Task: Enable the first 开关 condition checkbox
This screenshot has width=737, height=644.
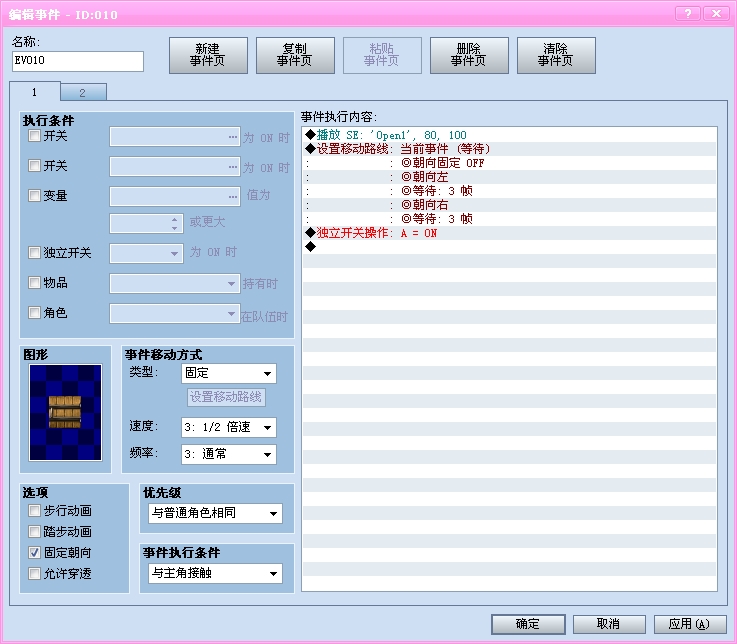Action: (x=34, y=136)
